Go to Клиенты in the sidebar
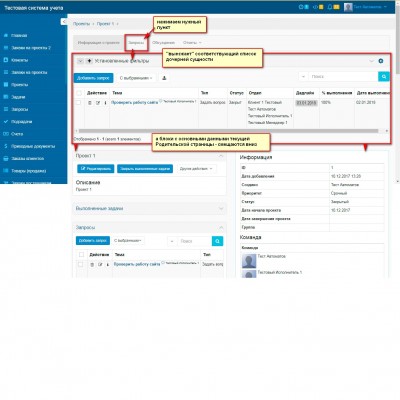The width and height of the screenshot is (400, 400). (20, 60)
